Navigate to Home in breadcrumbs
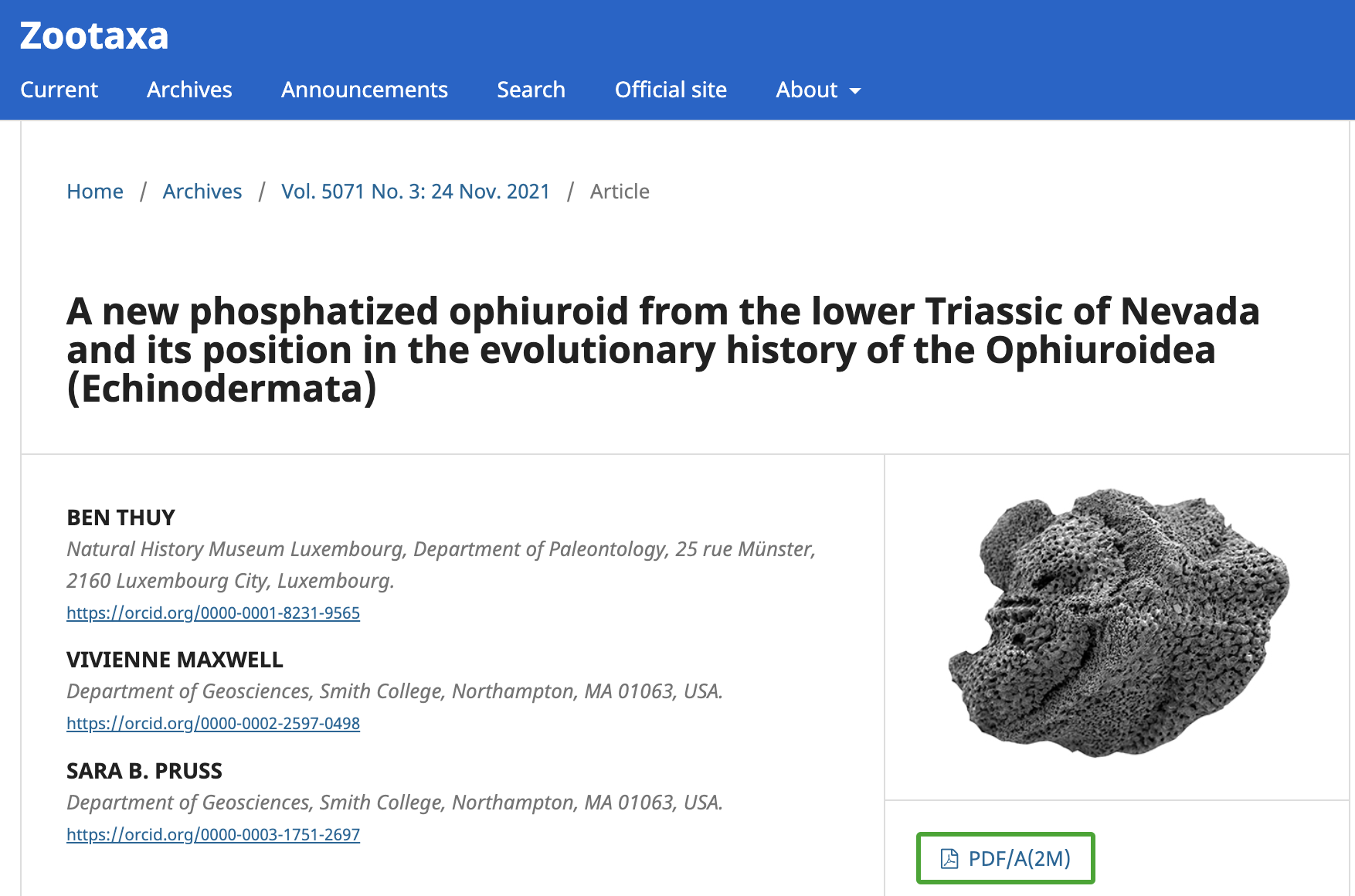This screenshot has width=1355, height=896. (95, 192)
